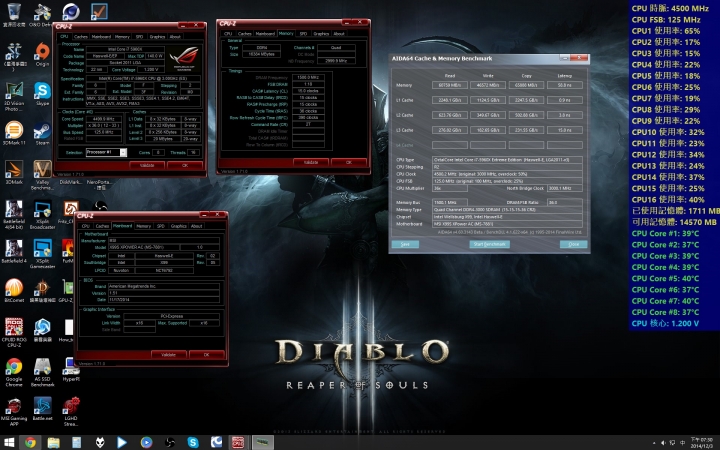Open About tab in top-left CPU-Z window
The width and height of the screenshot is (720, 450).
coord(175,37)
